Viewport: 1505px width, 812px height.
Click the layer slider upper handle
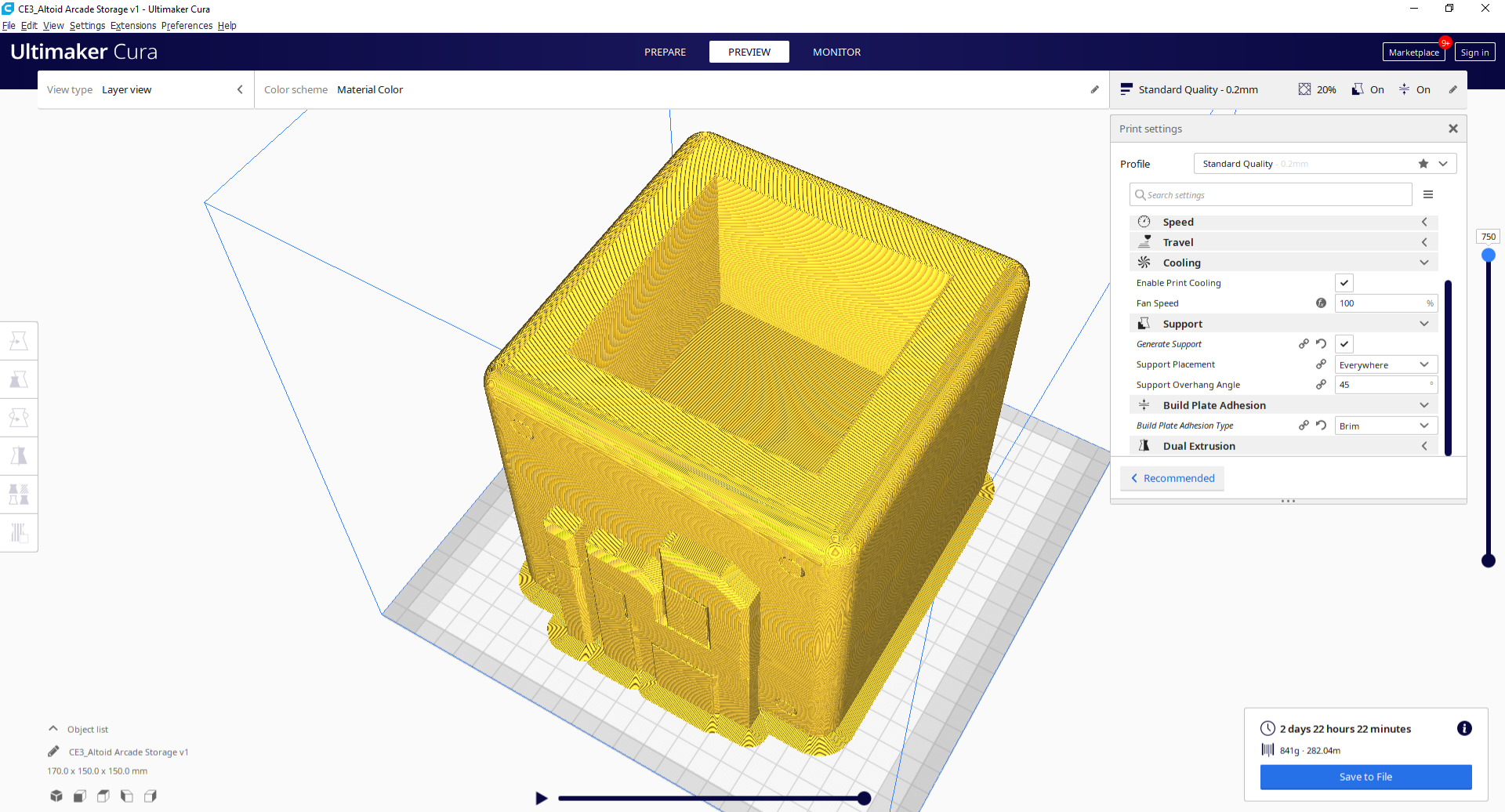pos(1488,255)
